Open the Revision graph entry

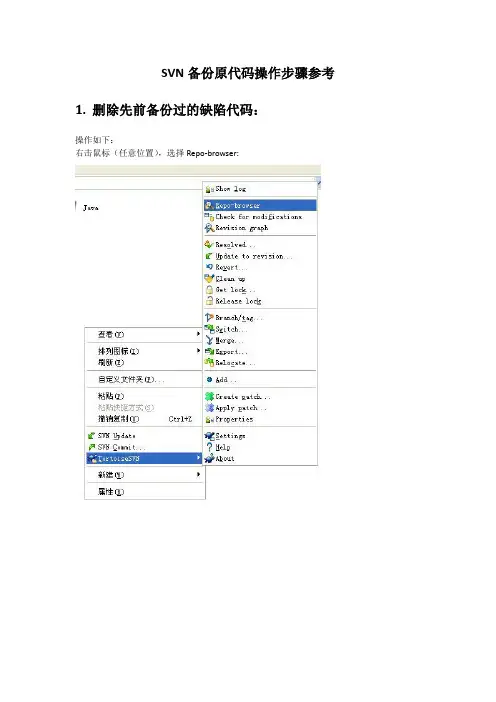pyautogui.click(x=260, y=228)
